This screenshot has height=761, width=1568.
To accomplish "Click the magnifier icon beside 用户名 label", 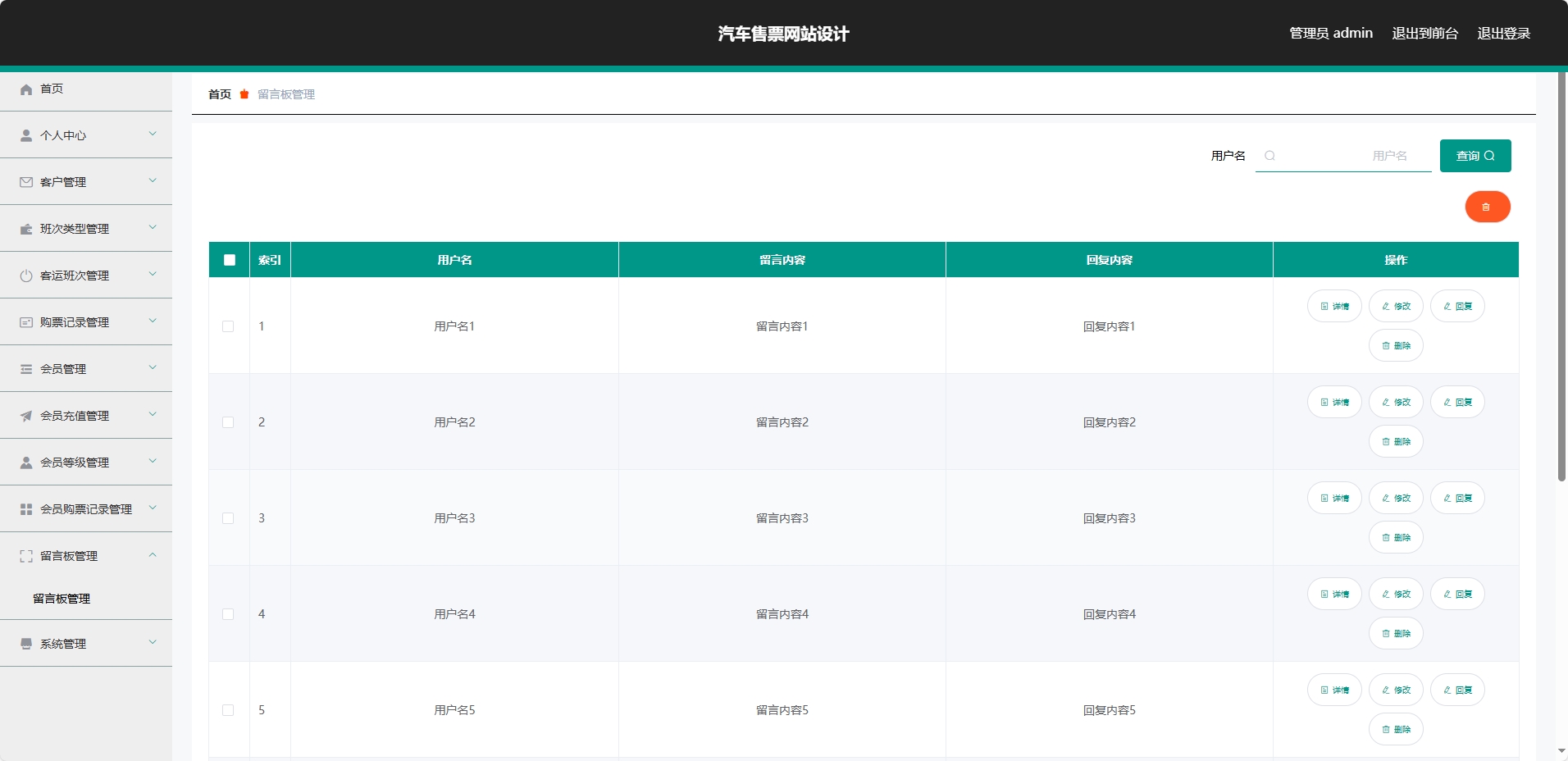I will point(1268,156).
